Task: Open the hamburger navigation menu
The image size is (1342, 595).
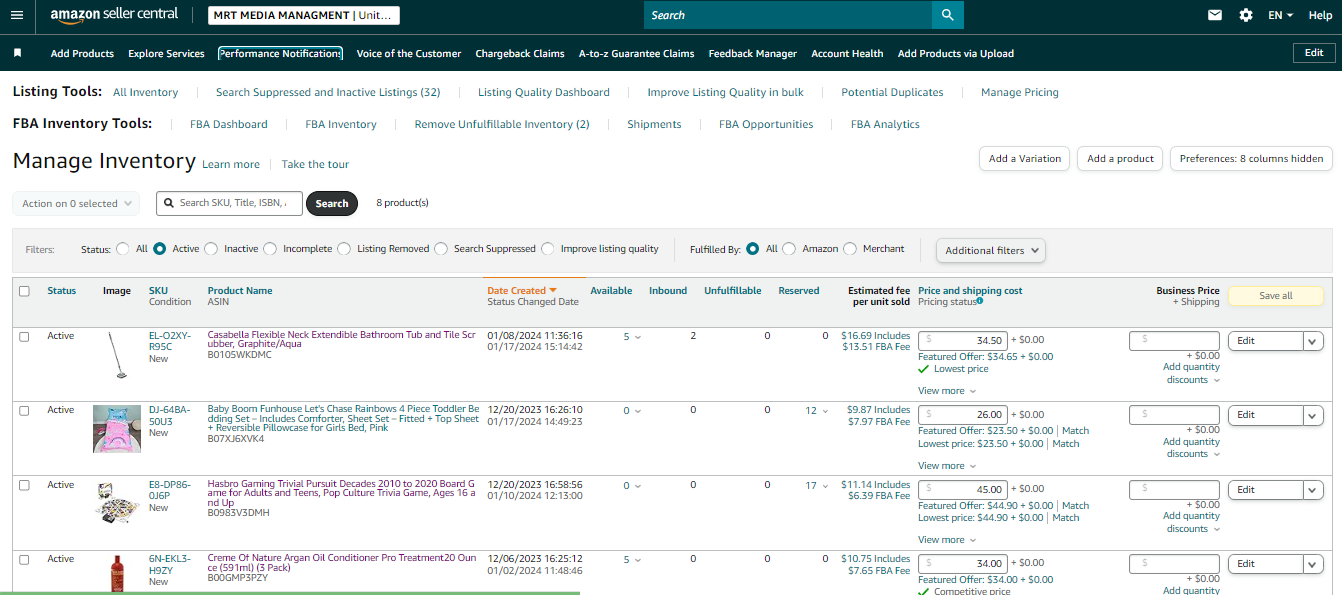Action: [17, 15]
